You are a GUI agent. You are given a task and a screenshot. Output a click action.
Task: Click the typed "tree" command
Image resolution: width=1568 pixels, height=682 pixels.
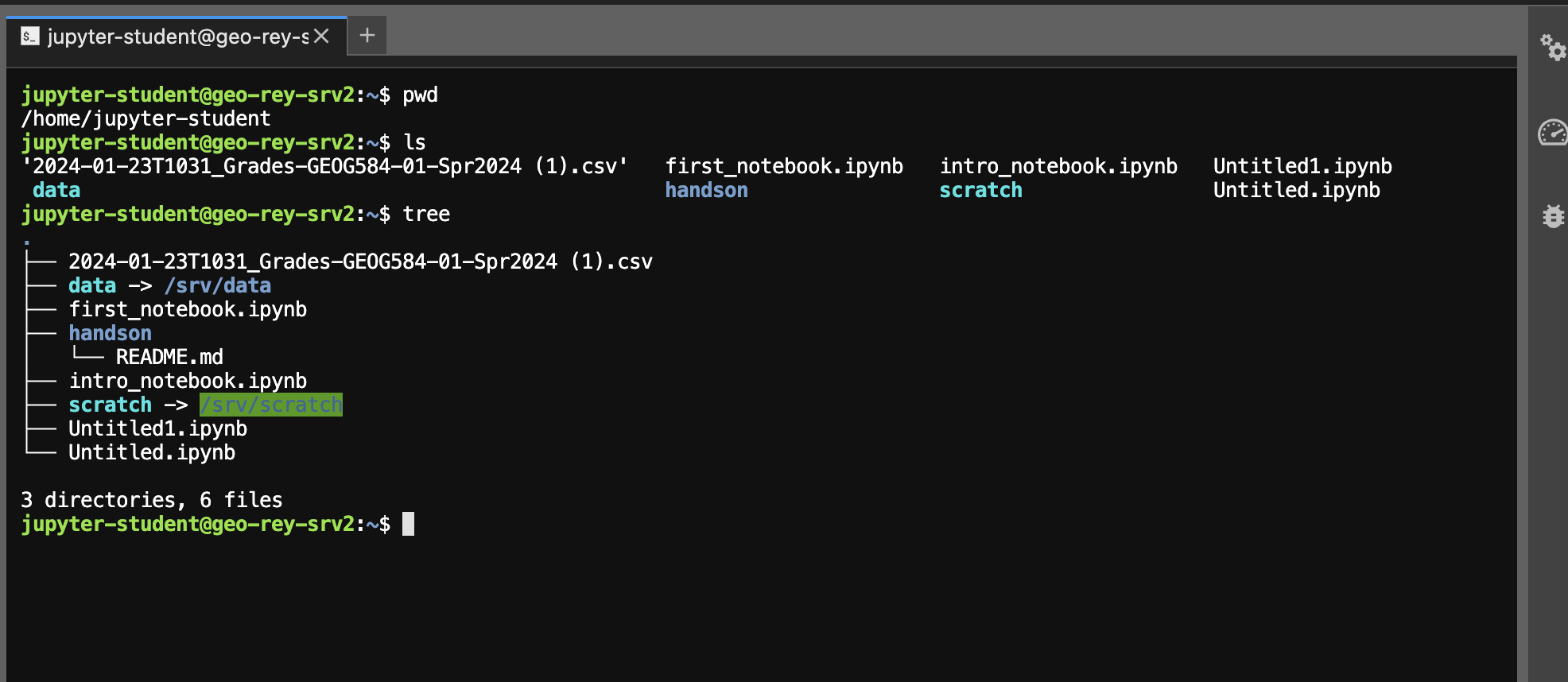(x=426, y=214)
